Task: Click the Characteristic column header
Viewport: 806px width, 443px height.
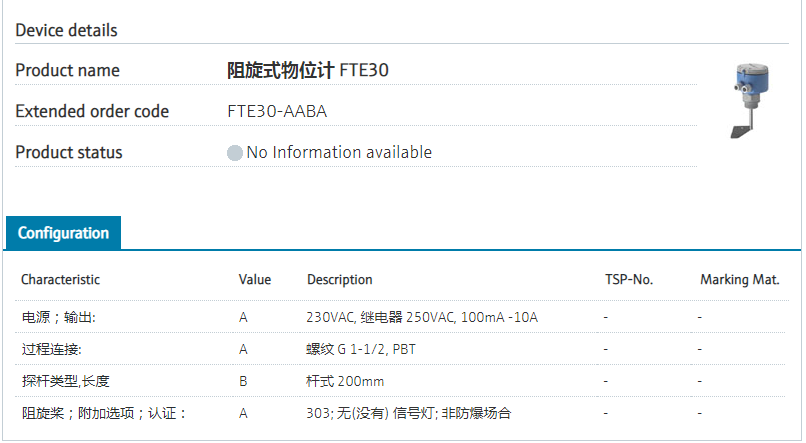Action: (x=60, y=280)
